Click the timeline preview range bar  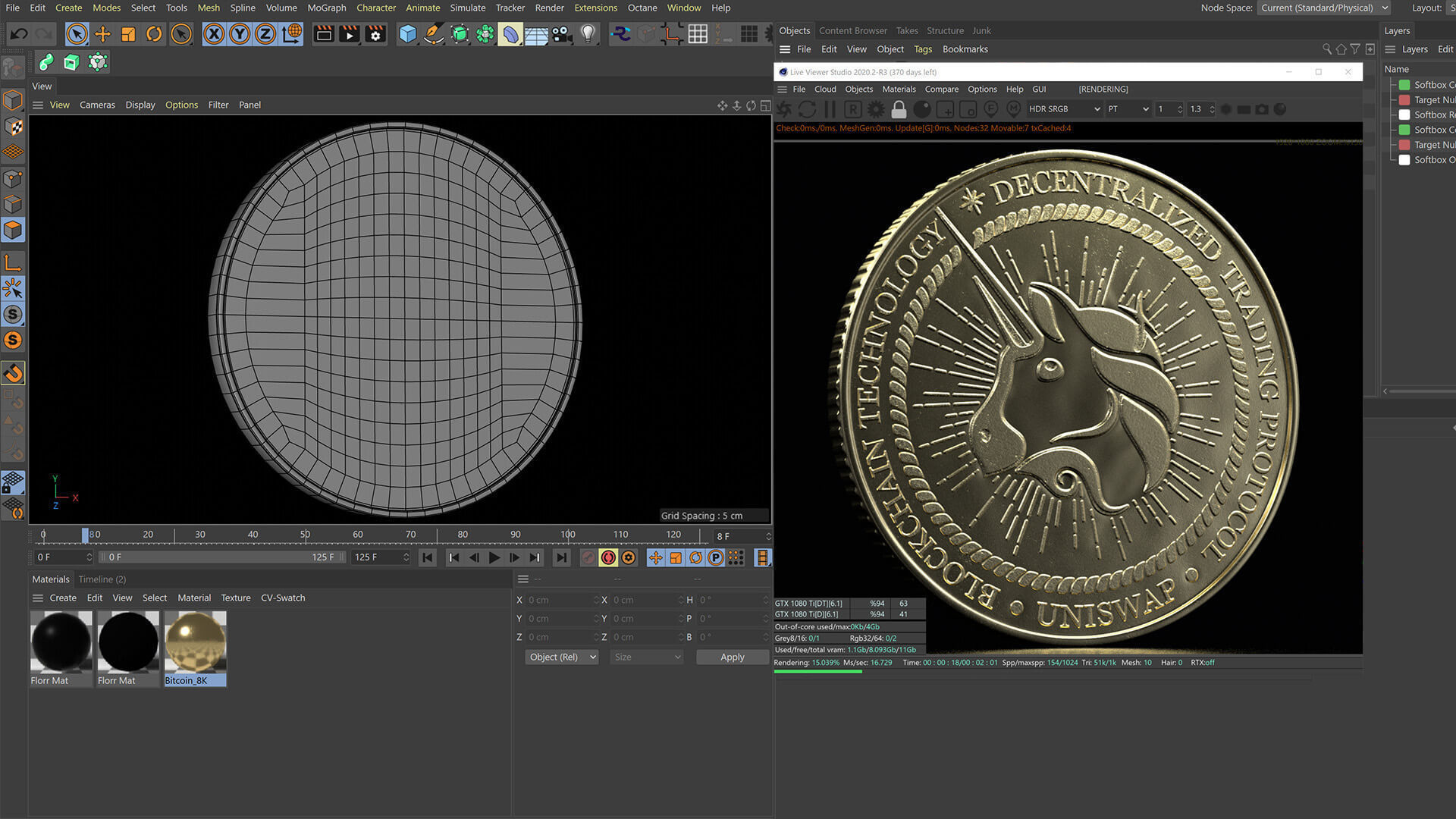pyautogui.click(x=222, y=557)
